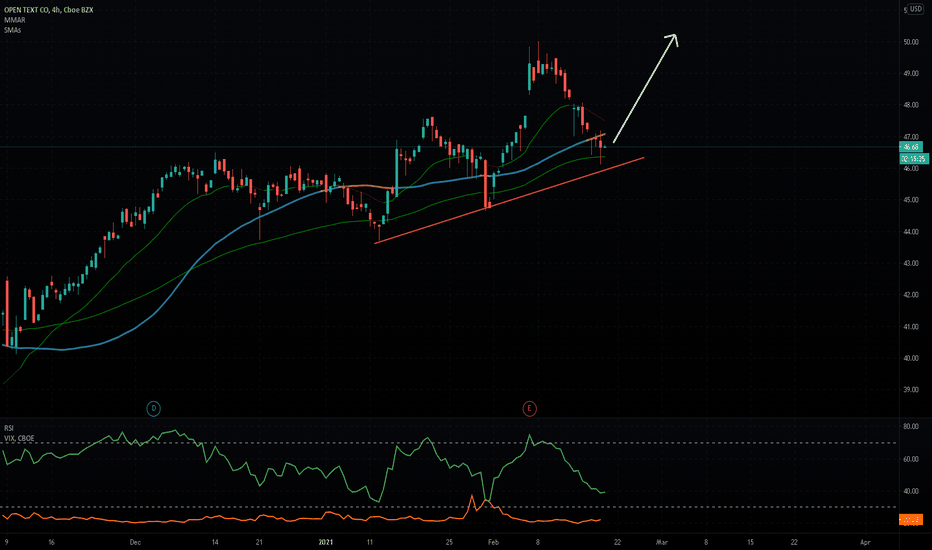This screenshot has width=932, height=550.
Task: Click the blue D dividend marker
Action: coord(153,408)
